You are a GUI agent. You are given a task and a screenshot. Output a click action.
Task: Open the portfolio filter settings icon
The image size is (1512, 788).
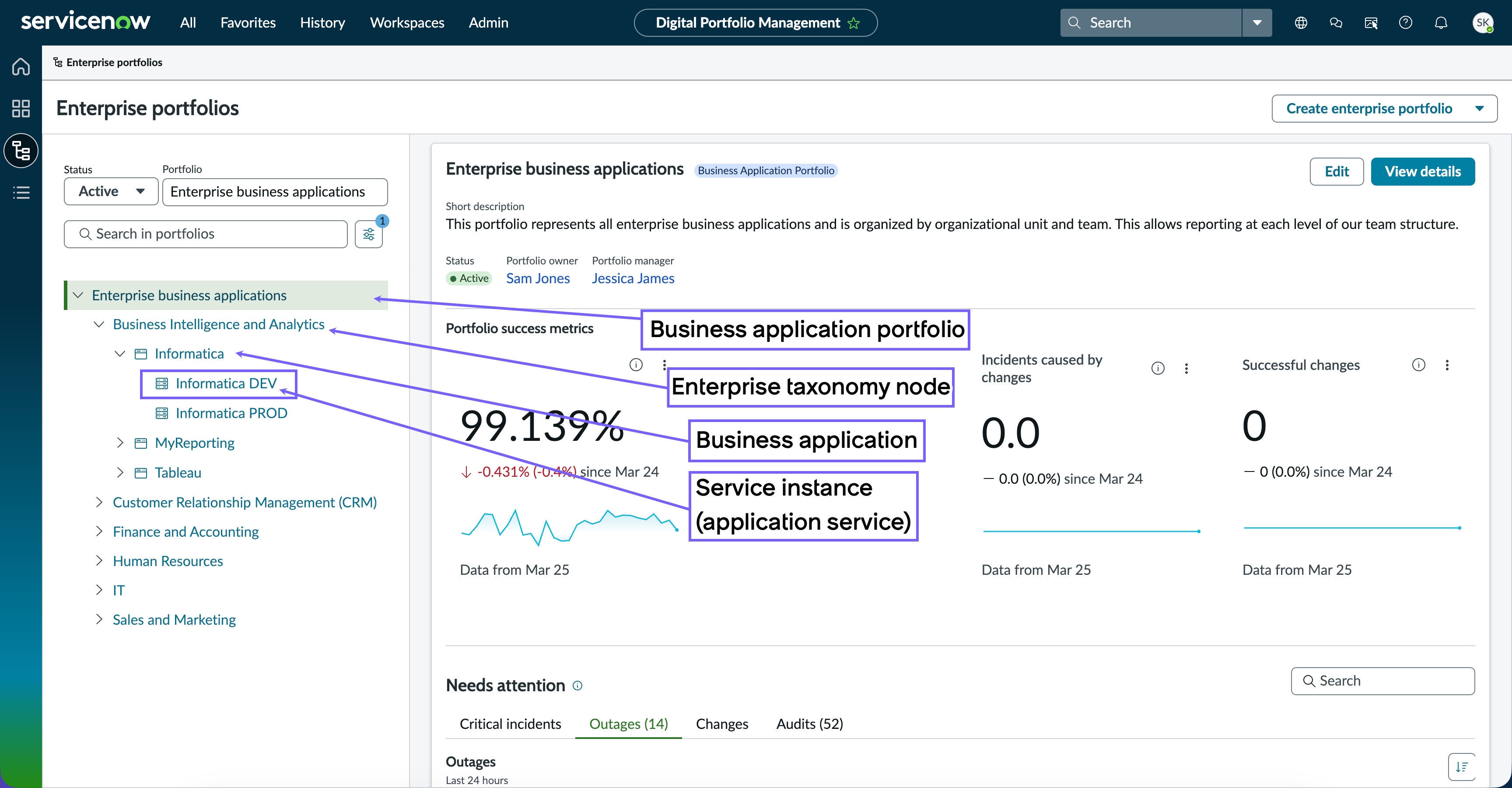pyautogui.click(x=369, y=234)
